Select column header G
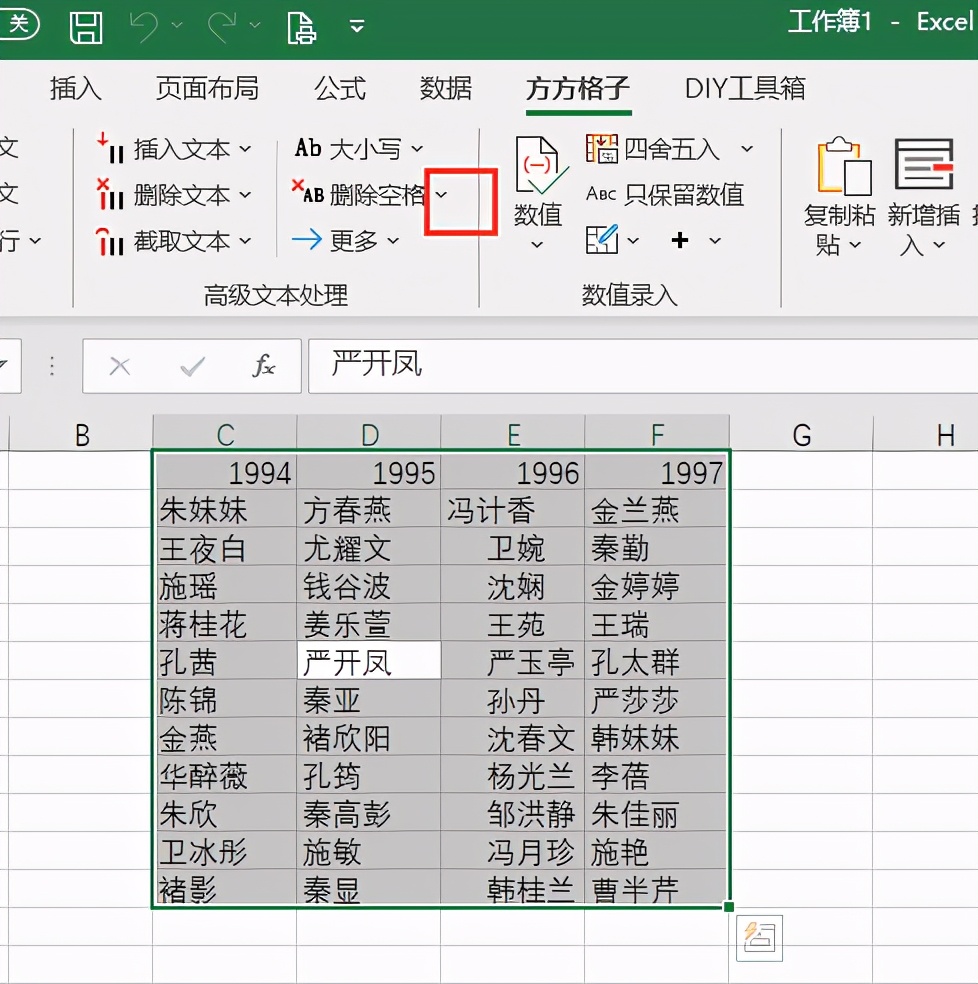Image resolution: width=978 pixels, height=984 pixels. 800,434
